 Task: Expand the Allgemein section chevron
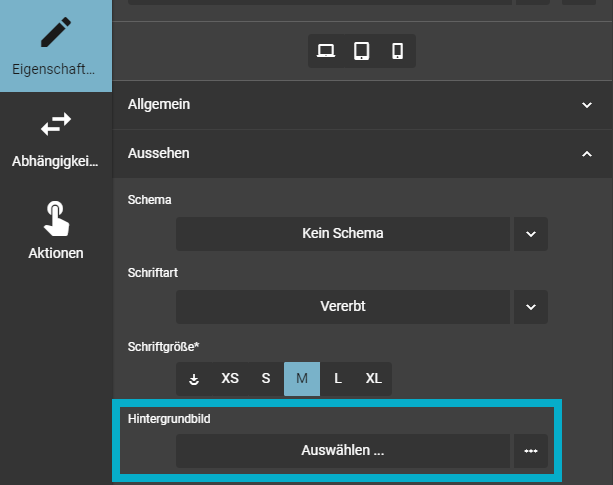click(587, 105)
